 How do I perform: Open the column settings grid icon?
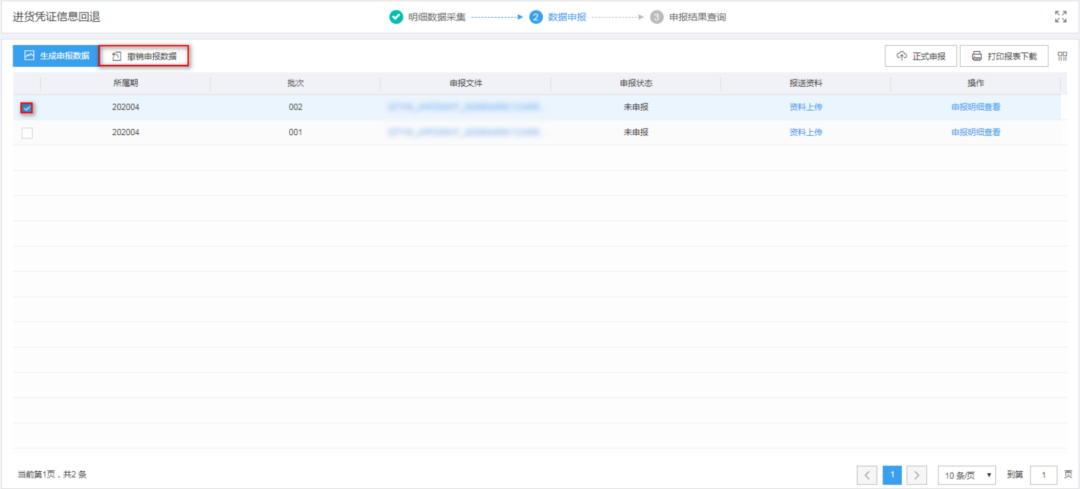[1062, 56]
